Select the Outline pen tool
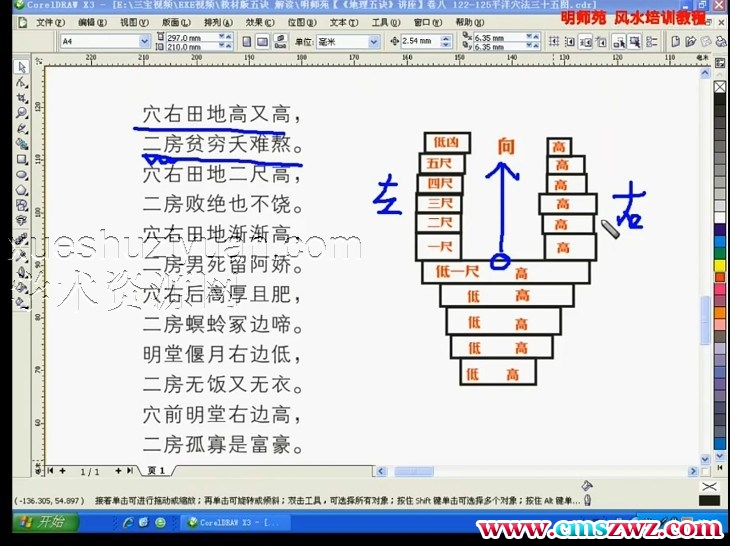730x546 pixels. 21,271
